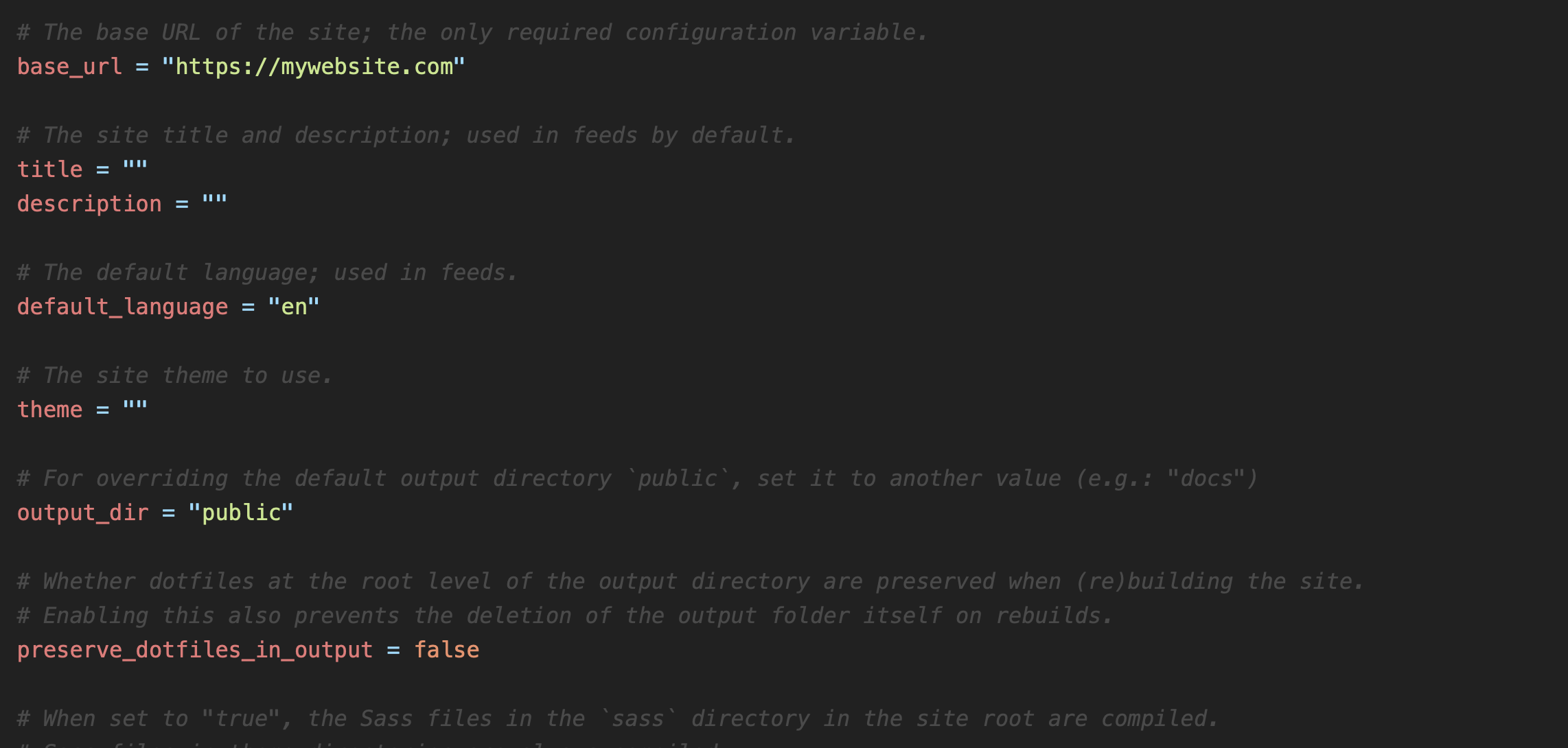
Task: Click the default language comment line
Action: click(x=268, y=272)
